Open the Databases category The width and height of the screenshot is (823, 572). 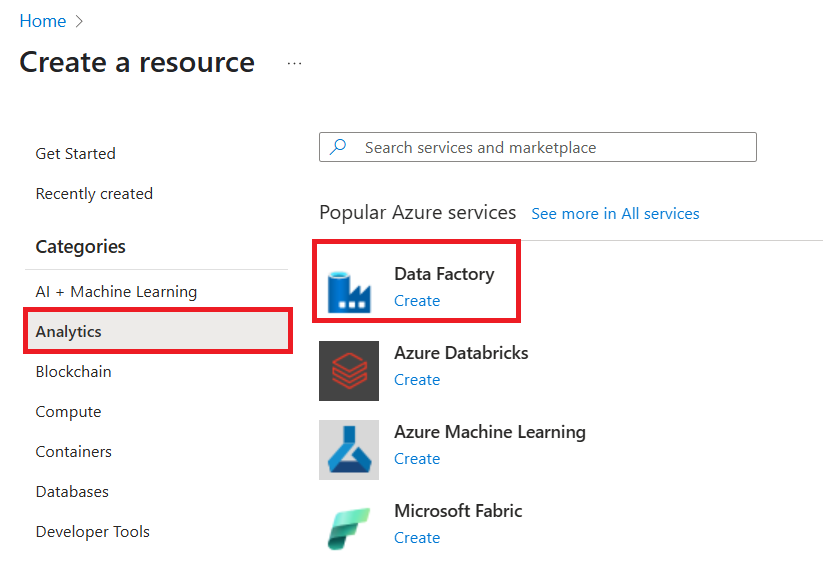72,491
